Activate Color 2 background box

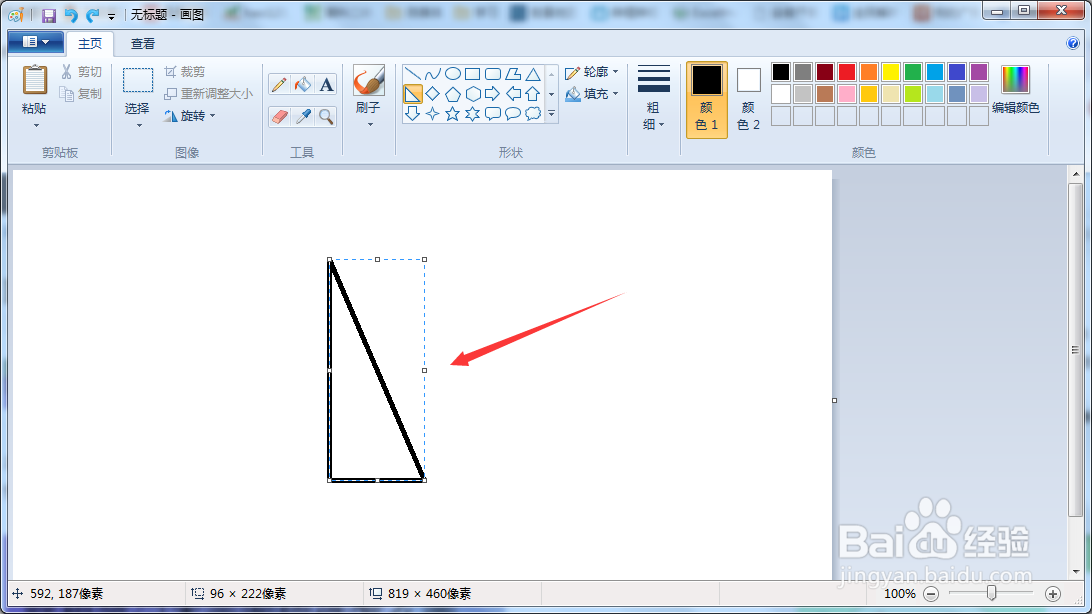pos(749,100)
